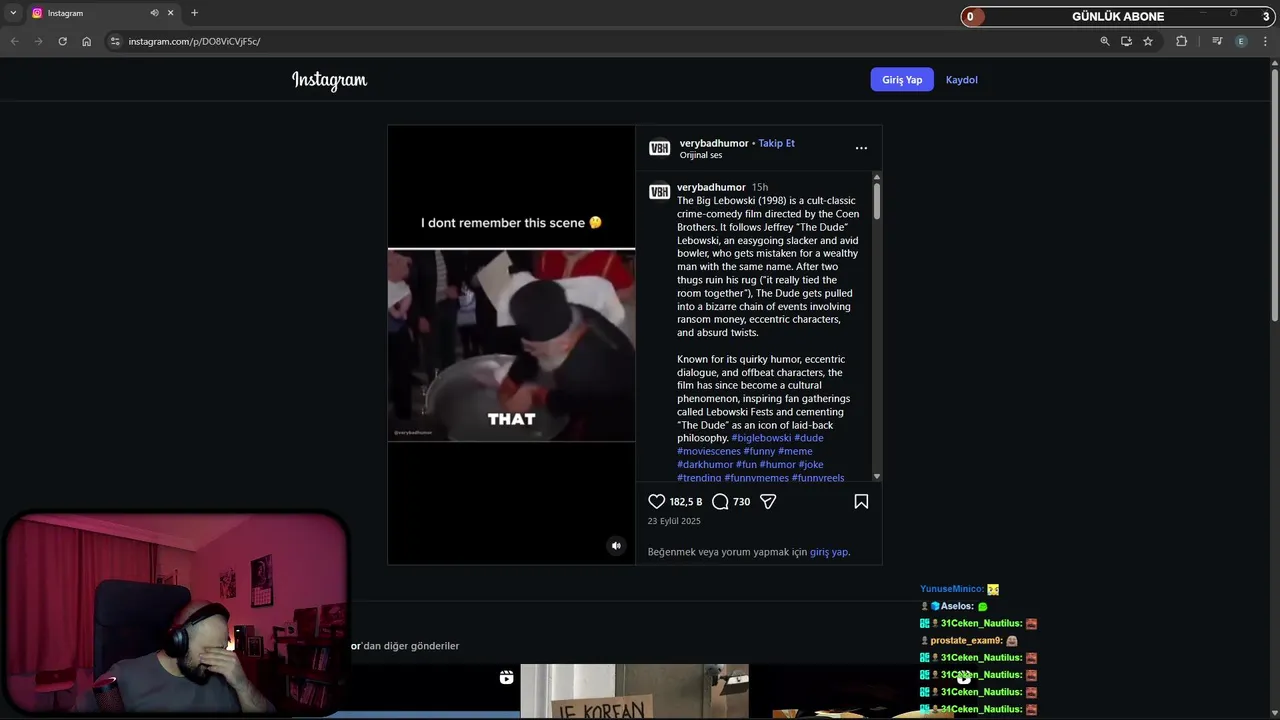The height and width of the screenshot is (720, 1280).
Task: Open Chrome three-dot menu
Action: (x=1266, y=41)
